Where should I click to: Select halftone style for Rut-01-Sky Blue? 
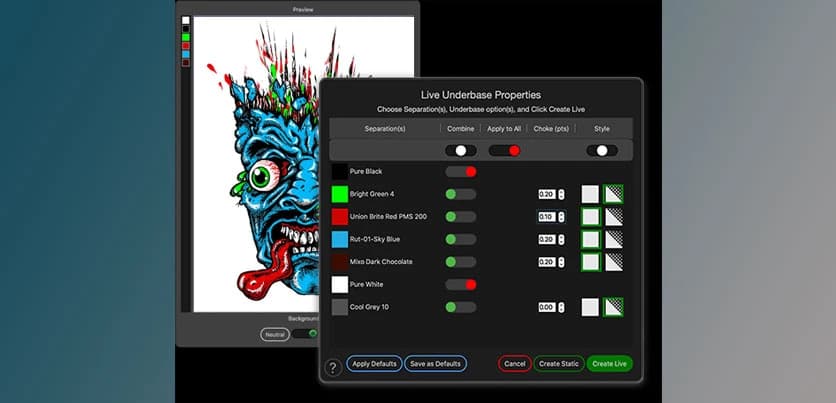point(614,239)
